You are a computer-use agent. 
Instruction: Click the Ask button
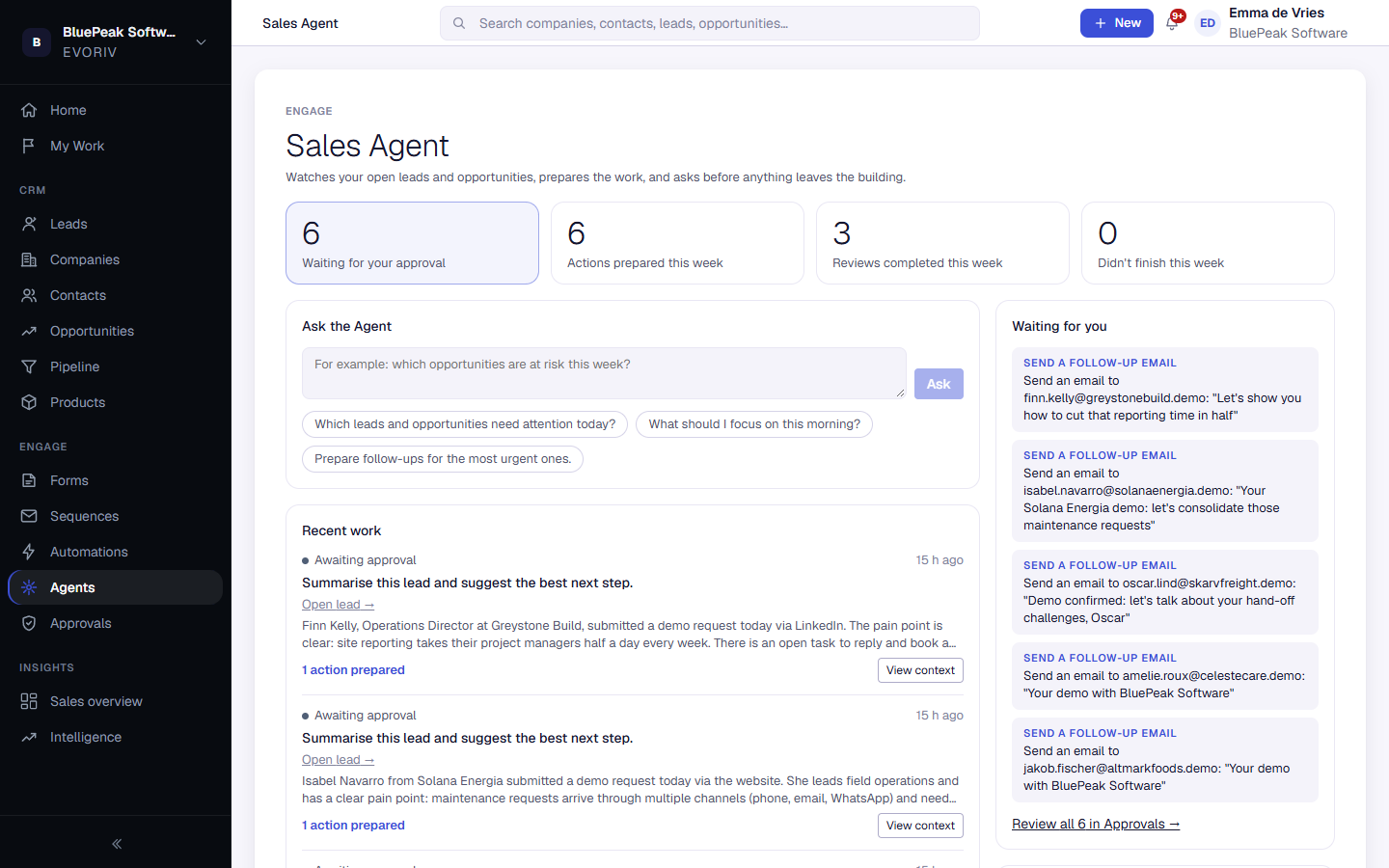tap(939, 384)
